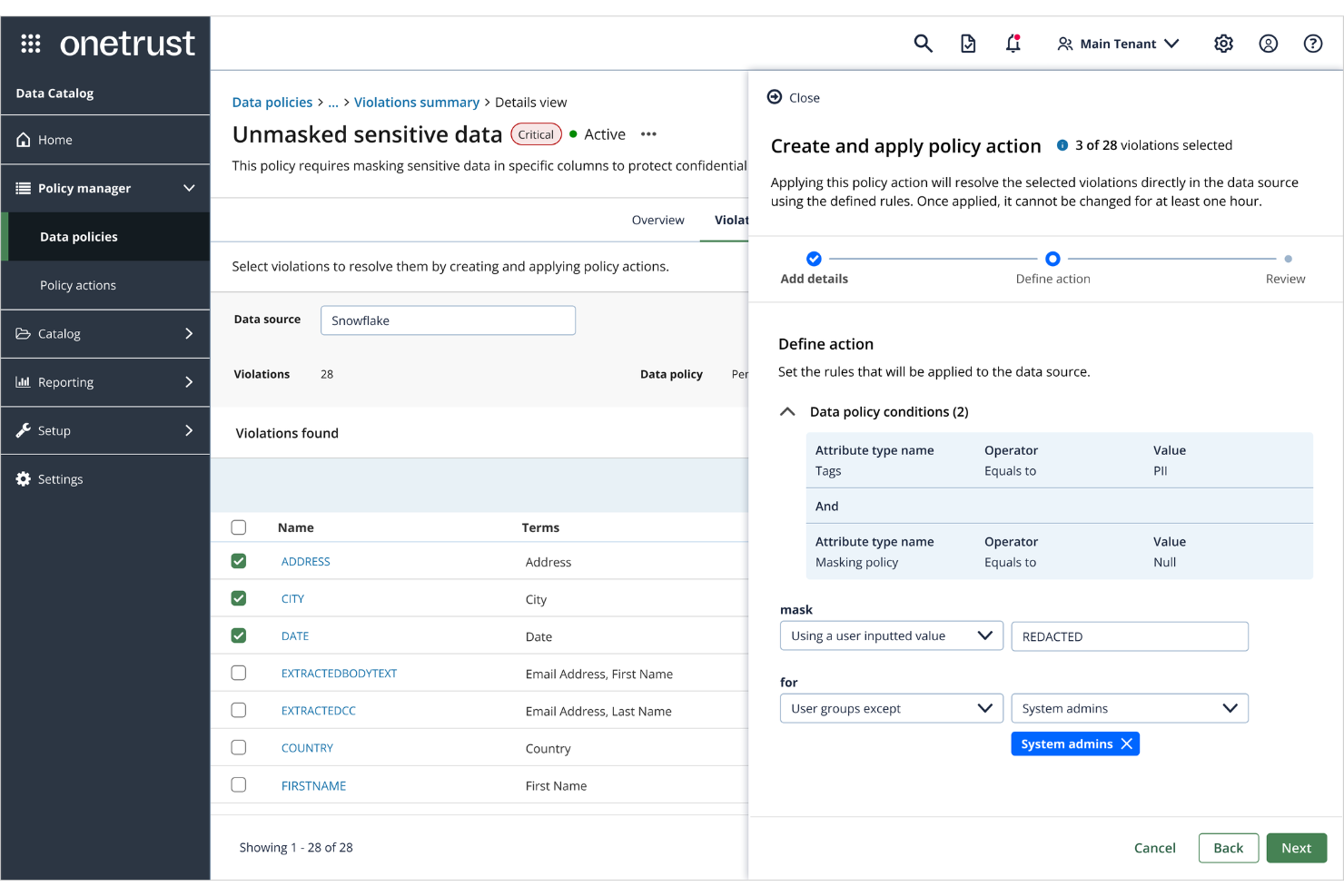Expand the System admins user group dropdown
Screen dimensions: 1344x896
pos(1129,708)
